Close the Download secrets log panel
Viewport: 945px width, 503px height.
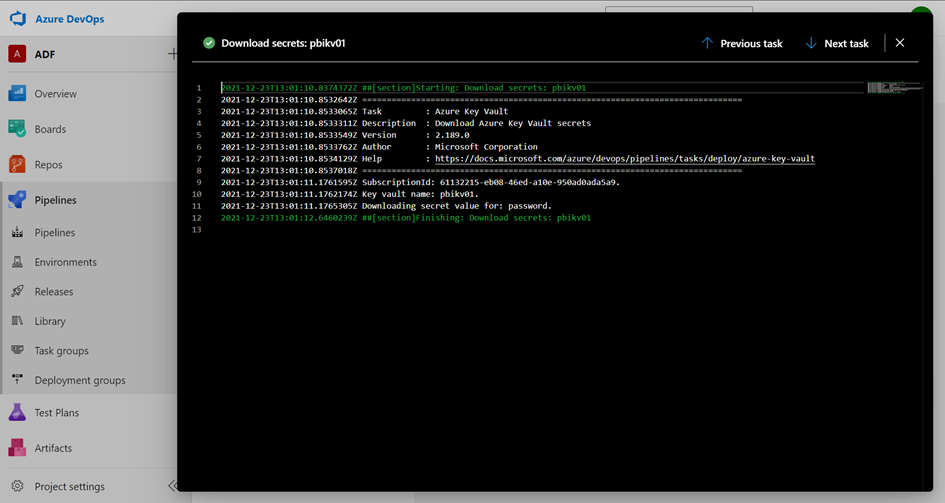pos(900,43)
